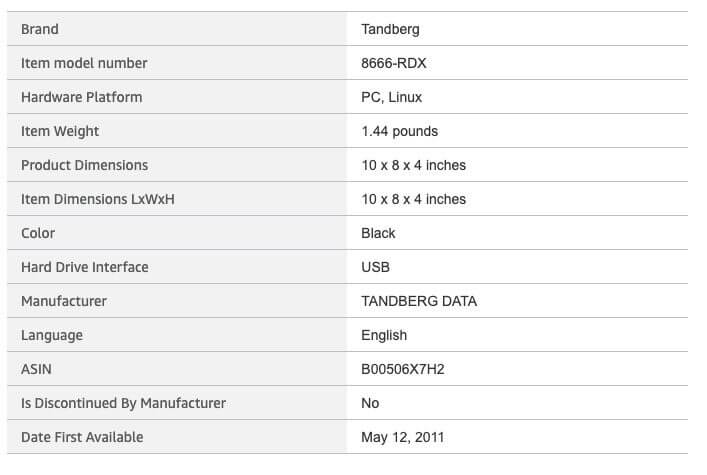This screenshot has width=707, height=475.
Task: Select the USB interface value
Action: pos(375,267)
